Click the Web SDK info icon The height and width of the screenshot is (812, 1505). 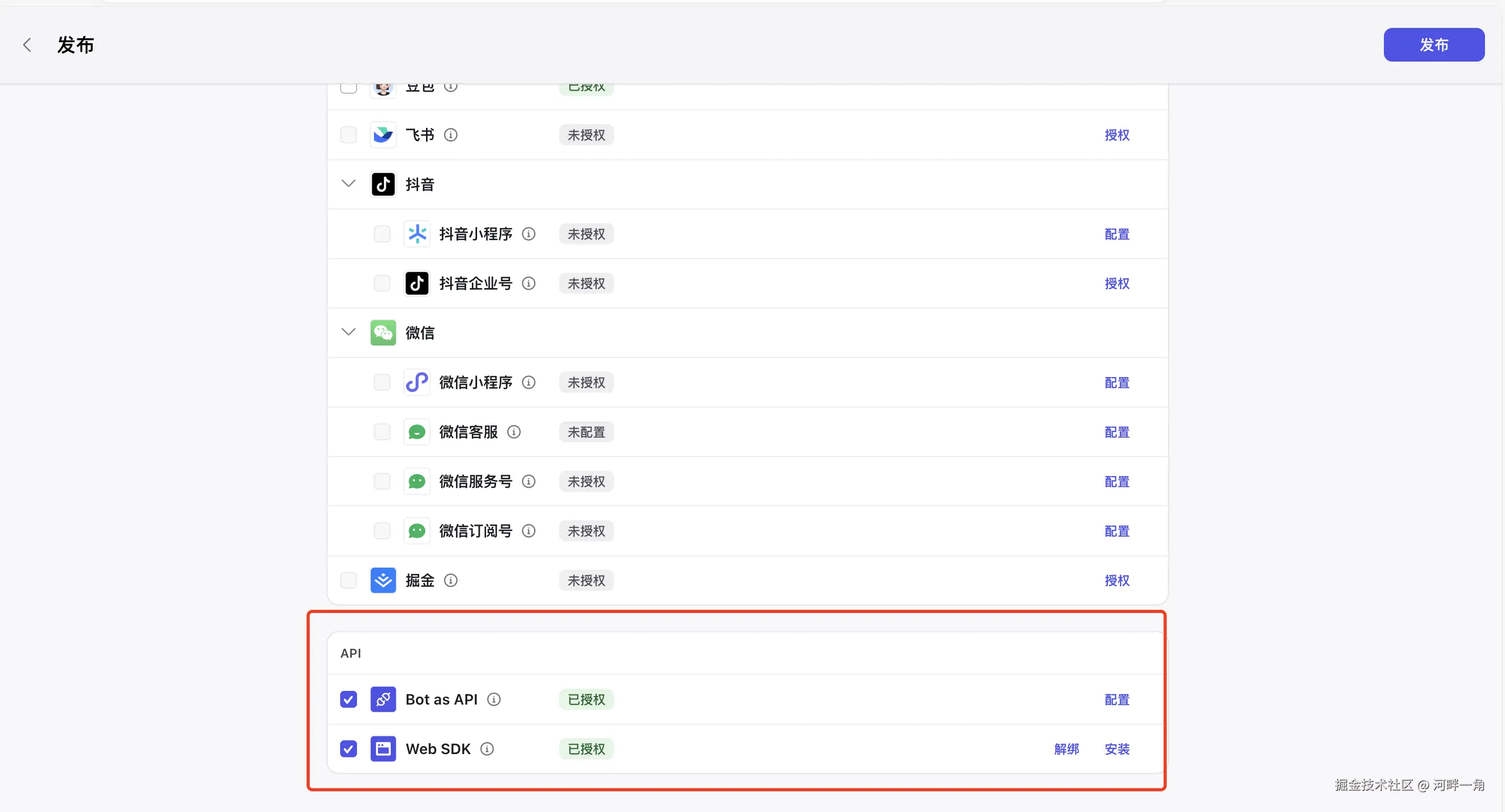tap(487, 749)
